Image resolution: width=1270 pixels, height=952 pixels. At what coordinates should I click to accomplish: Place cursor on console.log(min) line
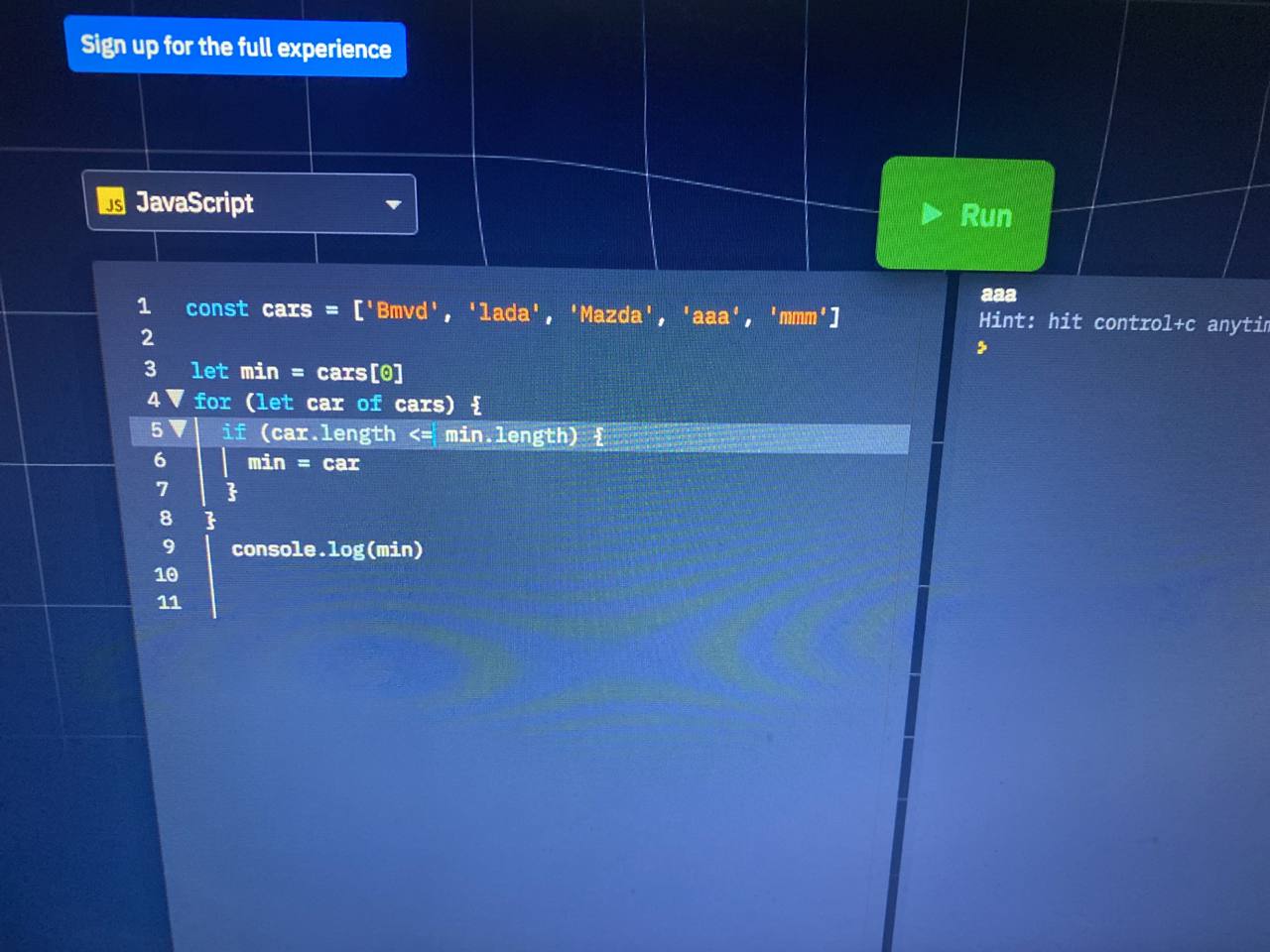pyautogui.click(x=326, y=548)
